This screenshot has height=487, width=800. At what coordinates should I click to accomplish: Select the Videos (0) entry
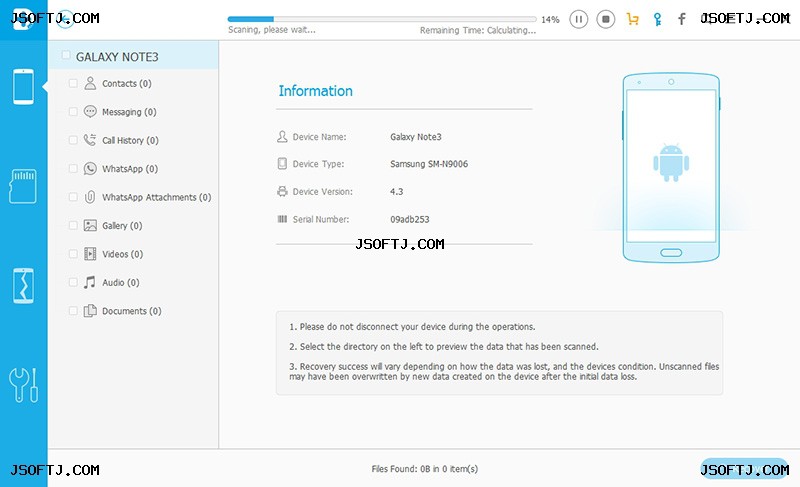(122, 254)
